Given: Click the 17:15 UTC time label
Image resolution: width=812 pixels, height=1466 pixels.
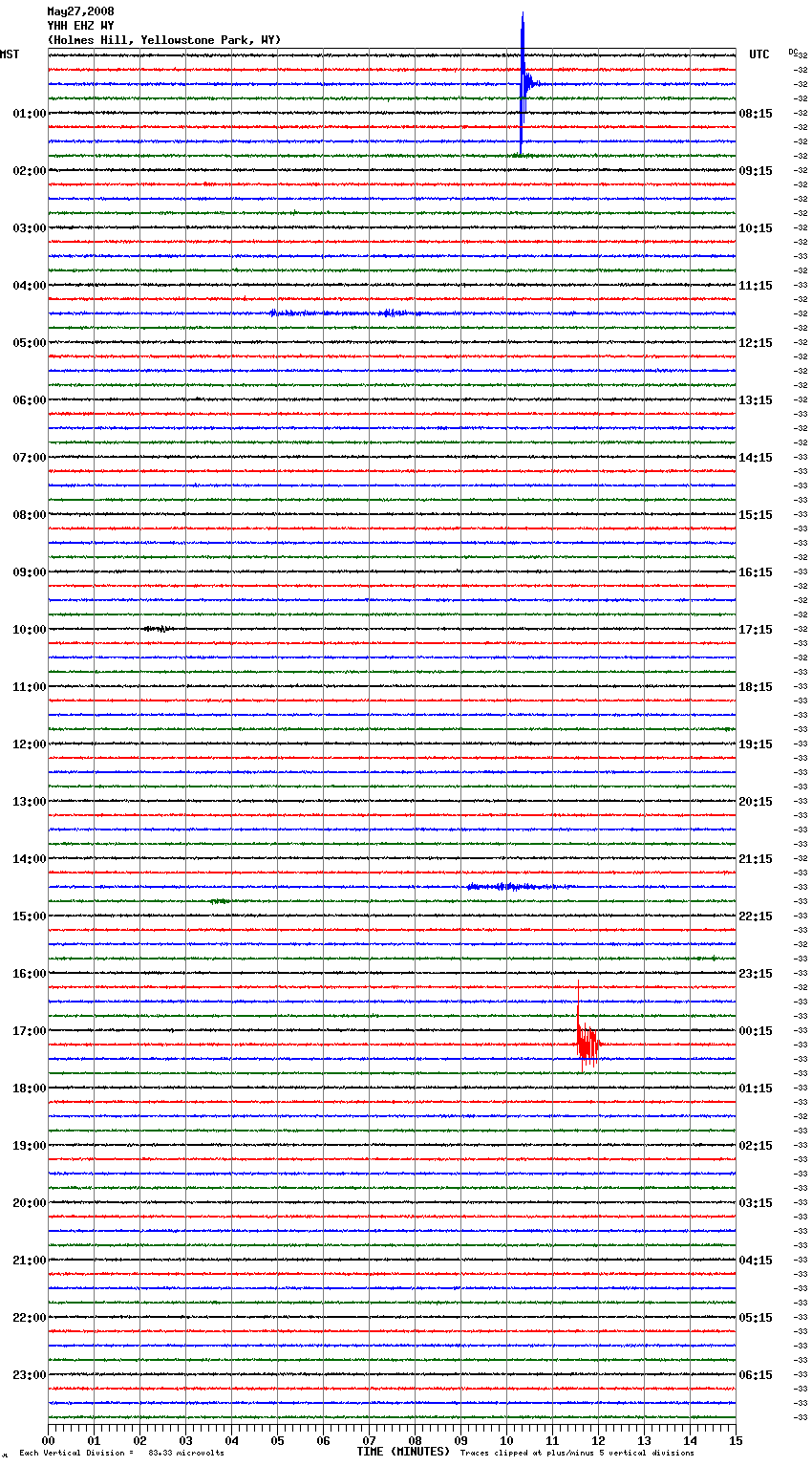Looking at the screenshot, I should 756,630.
